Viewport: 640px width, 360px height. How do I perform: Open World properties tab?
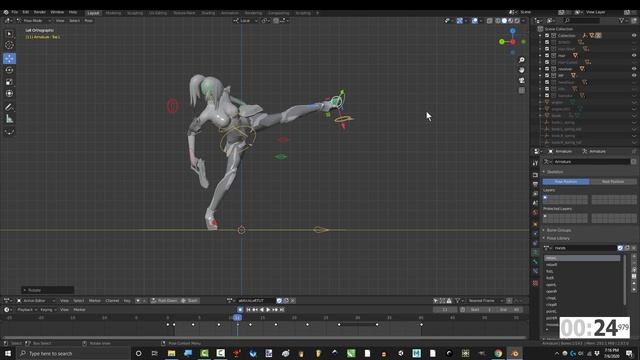(x=535, y=213)
